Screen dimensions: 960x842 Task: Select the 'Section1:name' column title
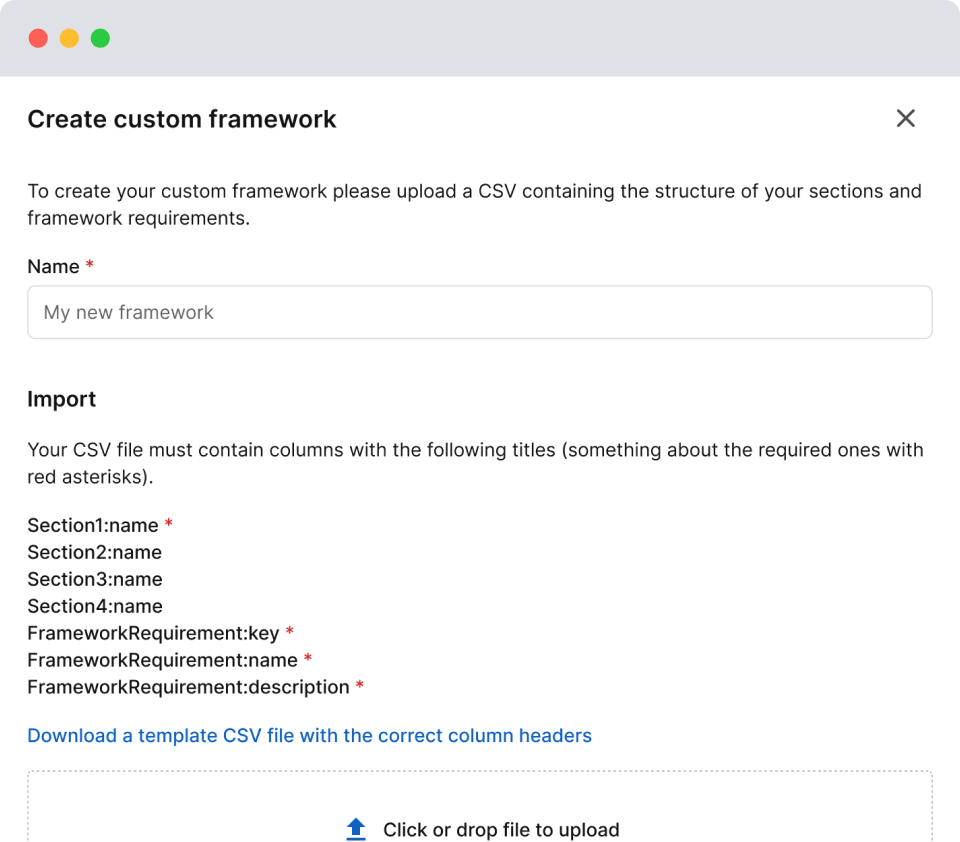pyautogui.click(x=93, y=525)
